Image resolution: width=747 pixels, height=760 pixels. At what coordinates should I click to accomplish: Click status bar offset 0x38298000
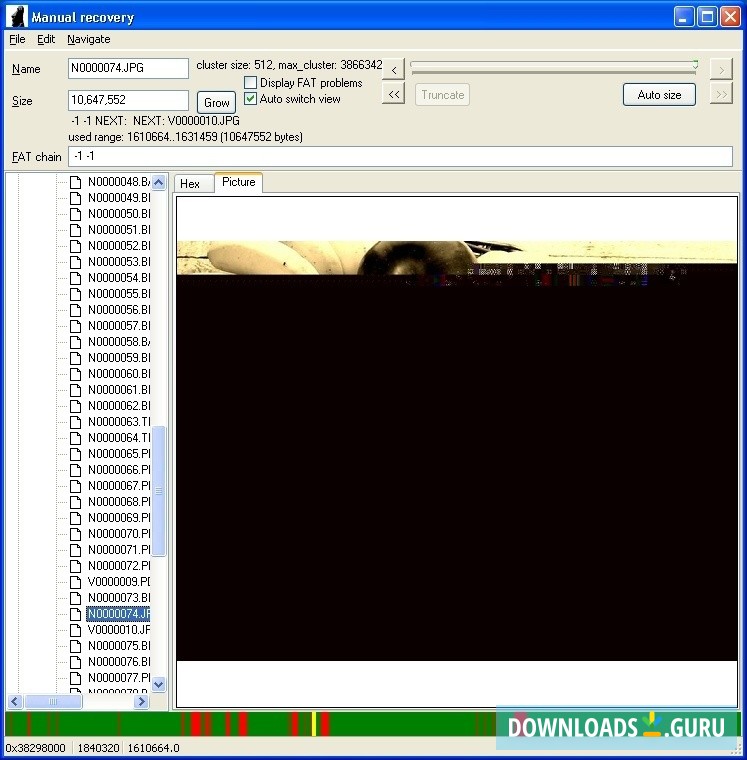(x=36, y=748)
